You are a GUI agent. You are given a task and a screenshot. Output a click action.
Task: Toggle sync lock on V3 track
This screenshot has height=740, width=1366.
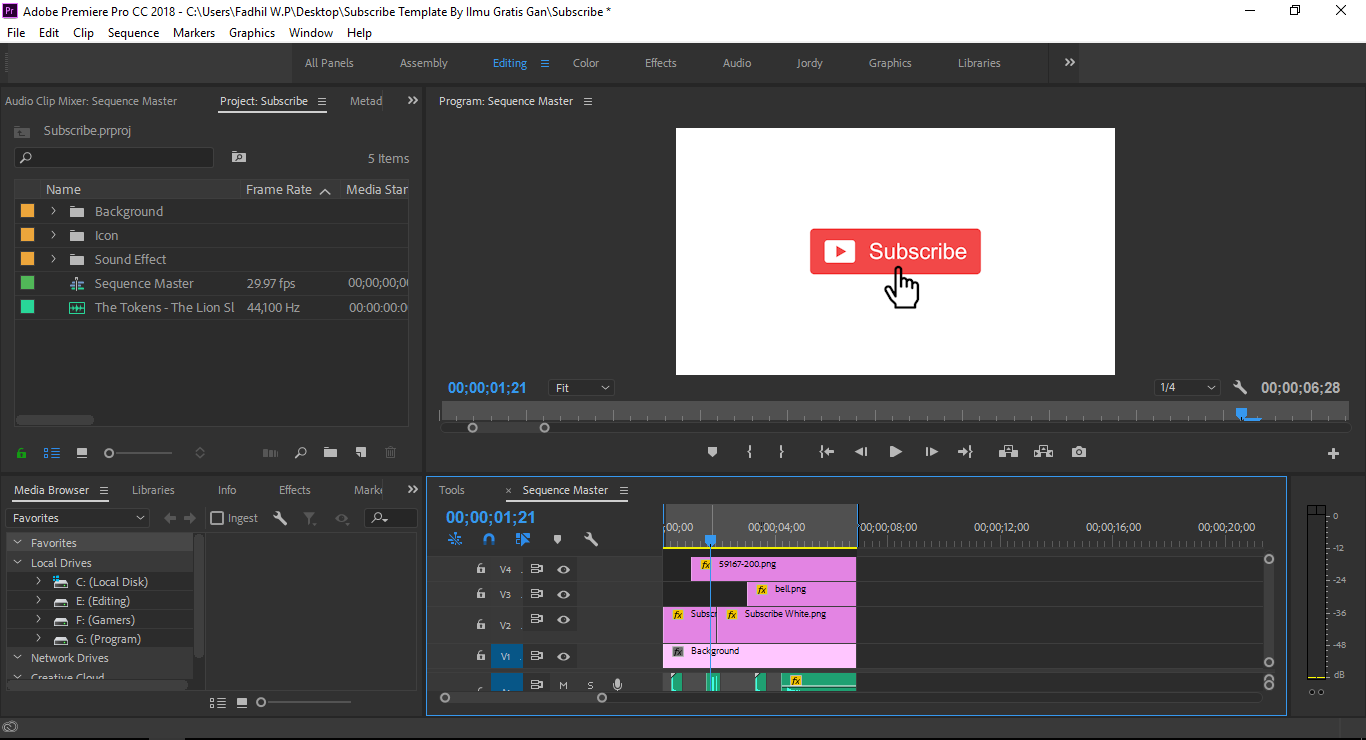tap(537, 594)
